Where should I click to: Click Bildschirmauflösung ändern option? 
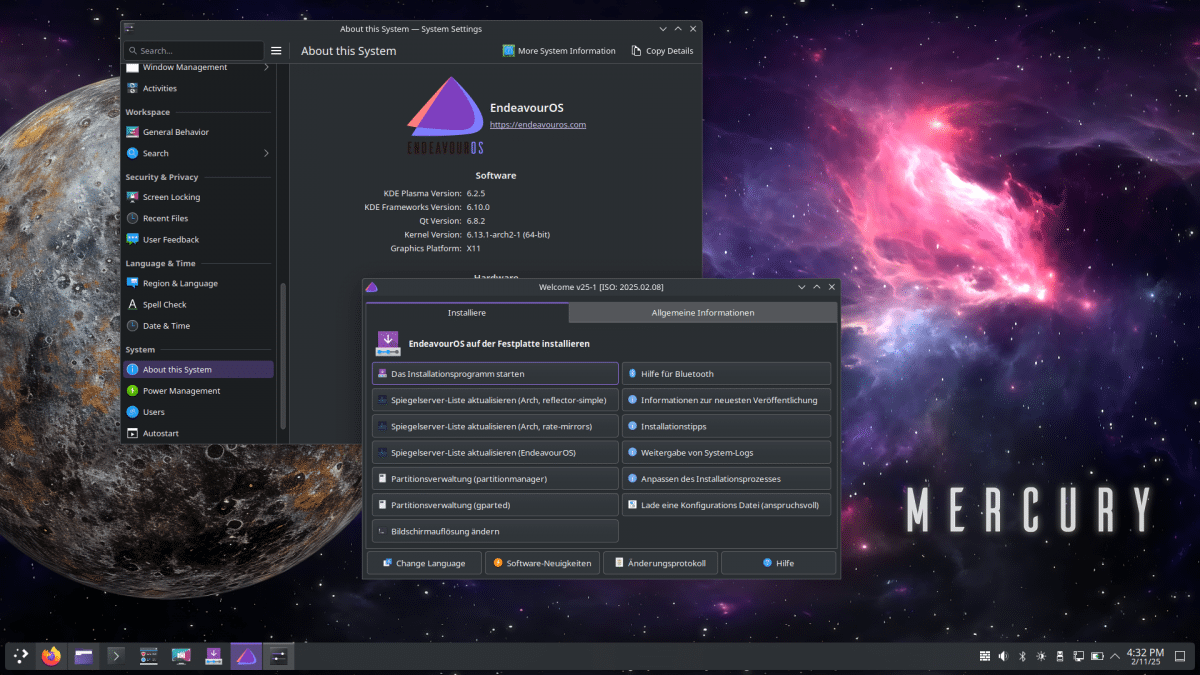pyautogui.click(x=495, y=530)
